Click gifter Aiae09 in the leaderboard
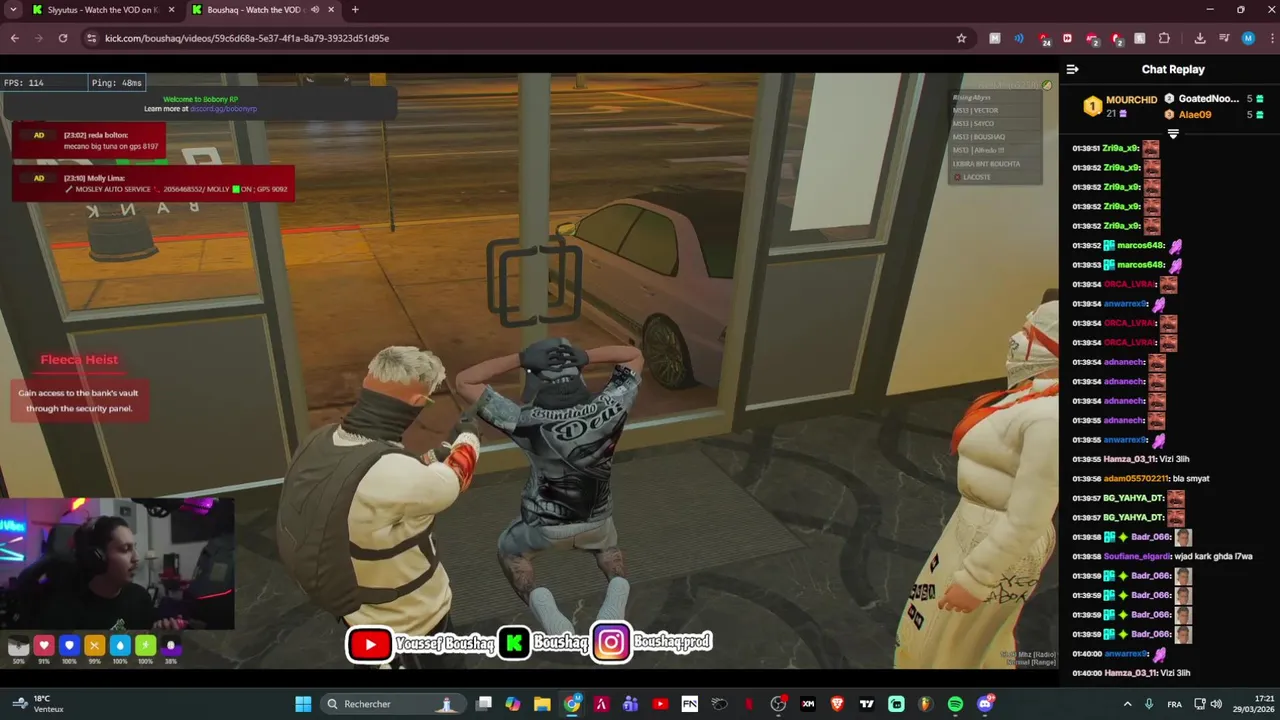 pos(1195,115)
